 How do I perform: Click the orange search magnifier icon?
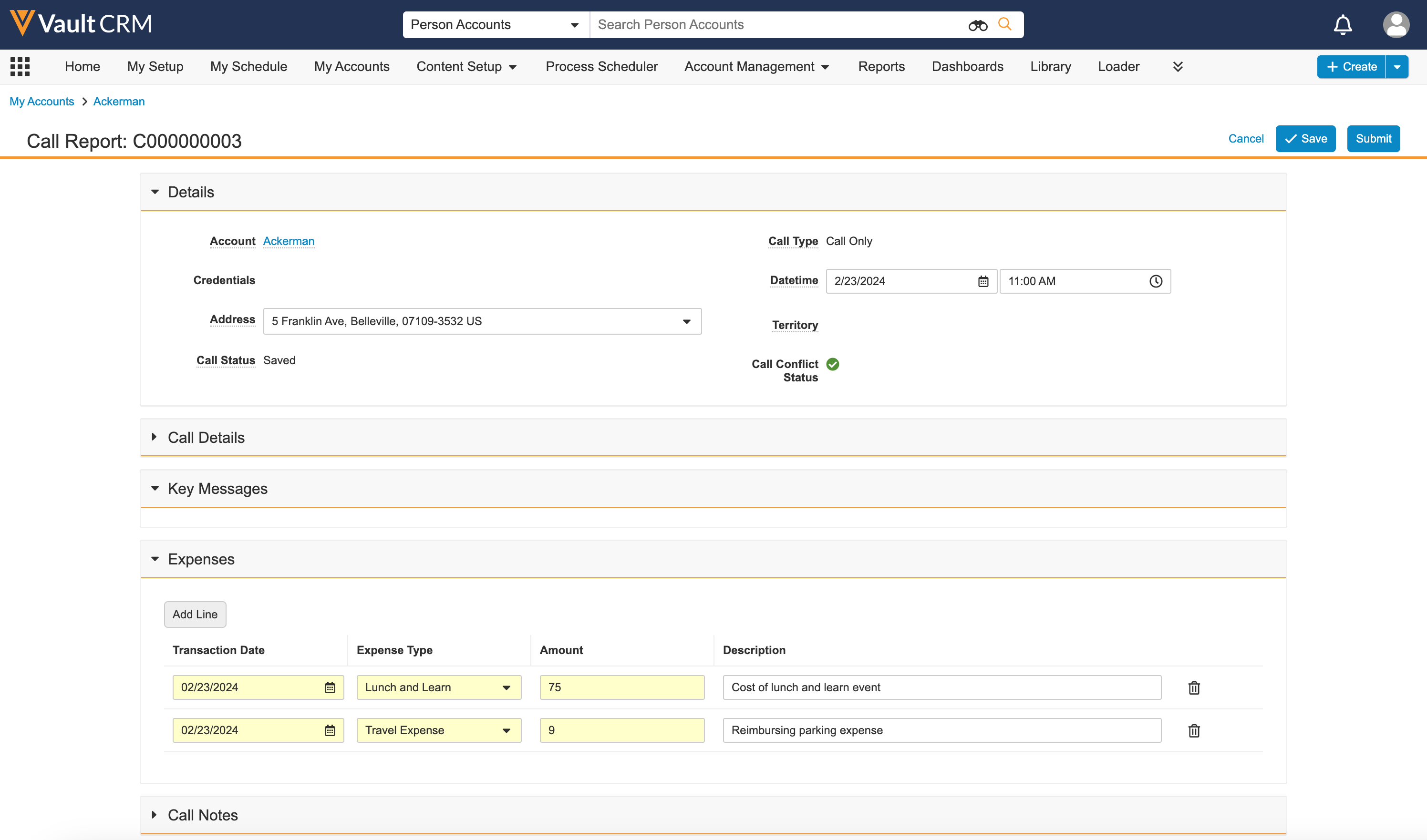(1004, 24)
